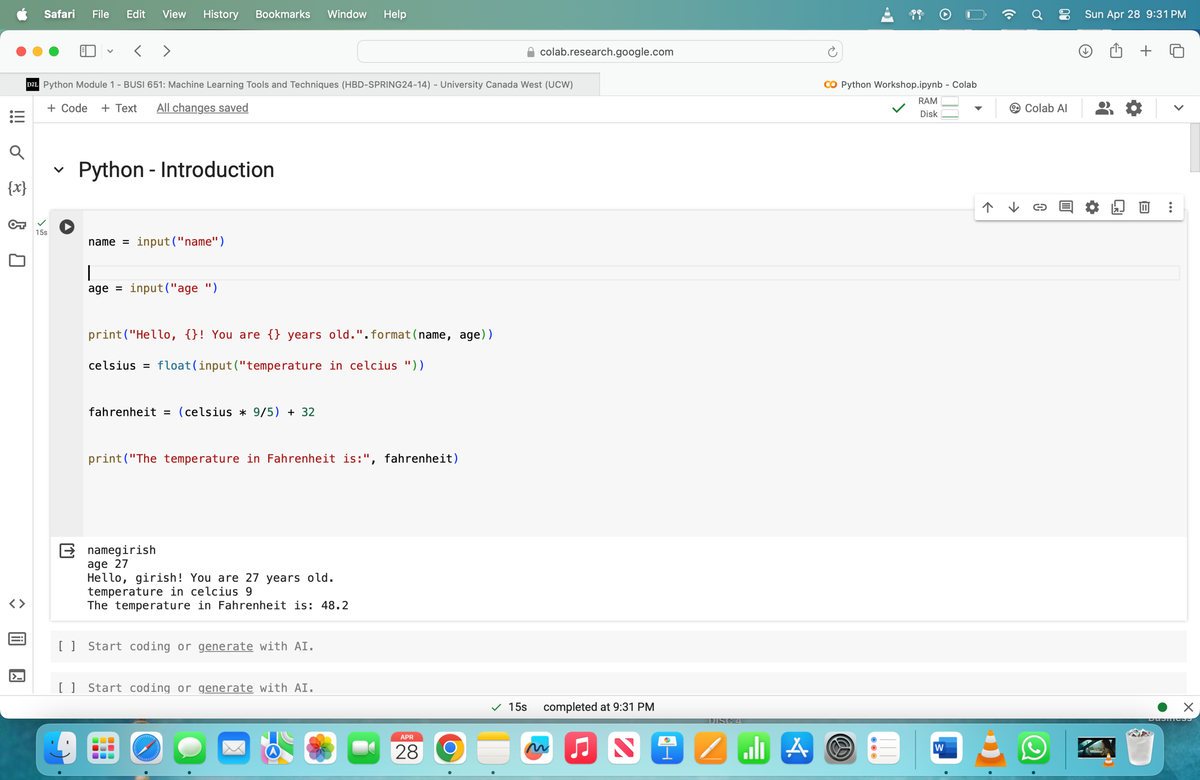Open the History menu
Screen dimensions: 1200x780
click(221, 14)
